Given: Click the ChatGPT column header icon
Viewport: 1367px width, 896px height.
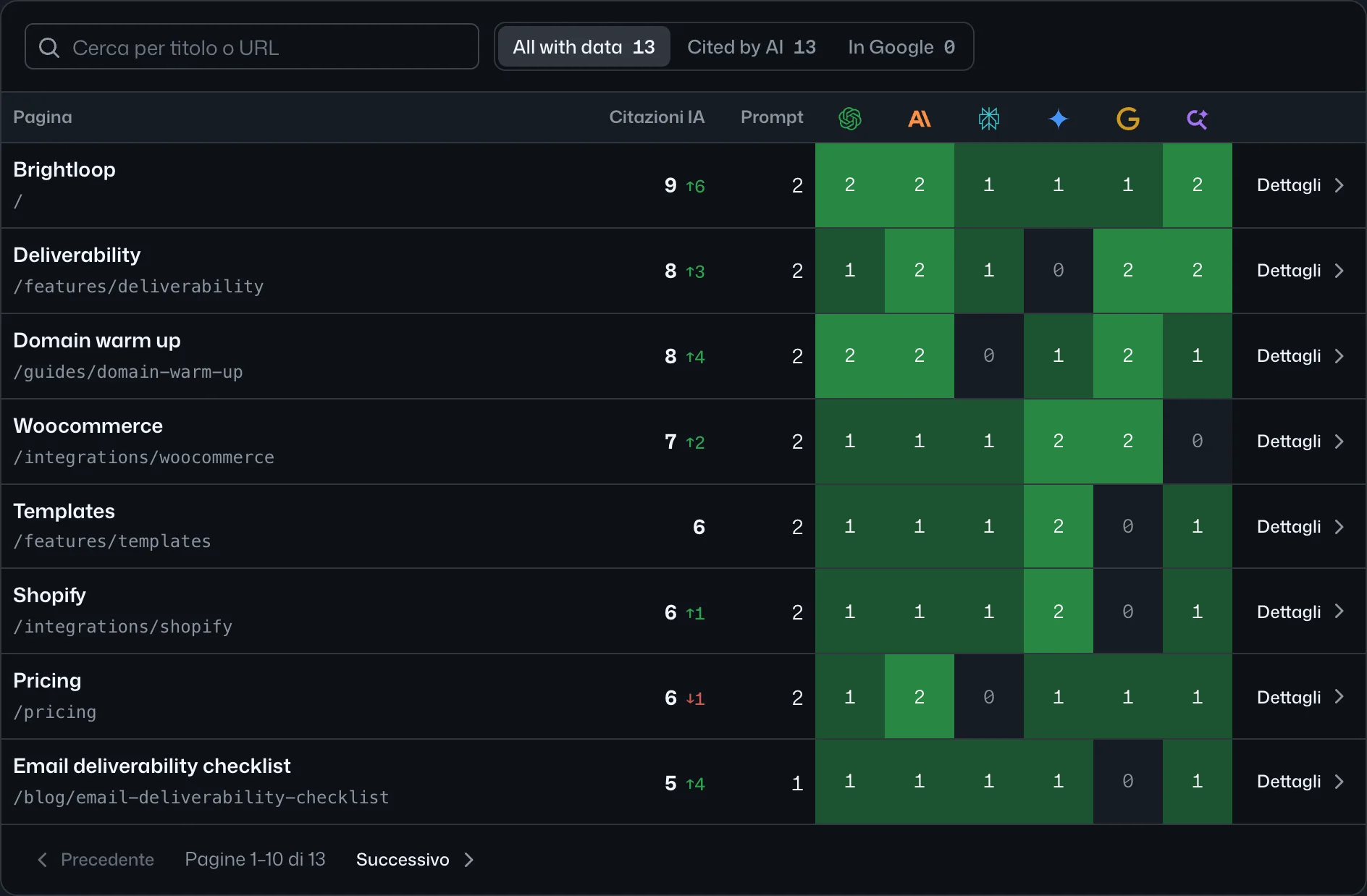Looking at the screenshot, I should coord(850,118).
